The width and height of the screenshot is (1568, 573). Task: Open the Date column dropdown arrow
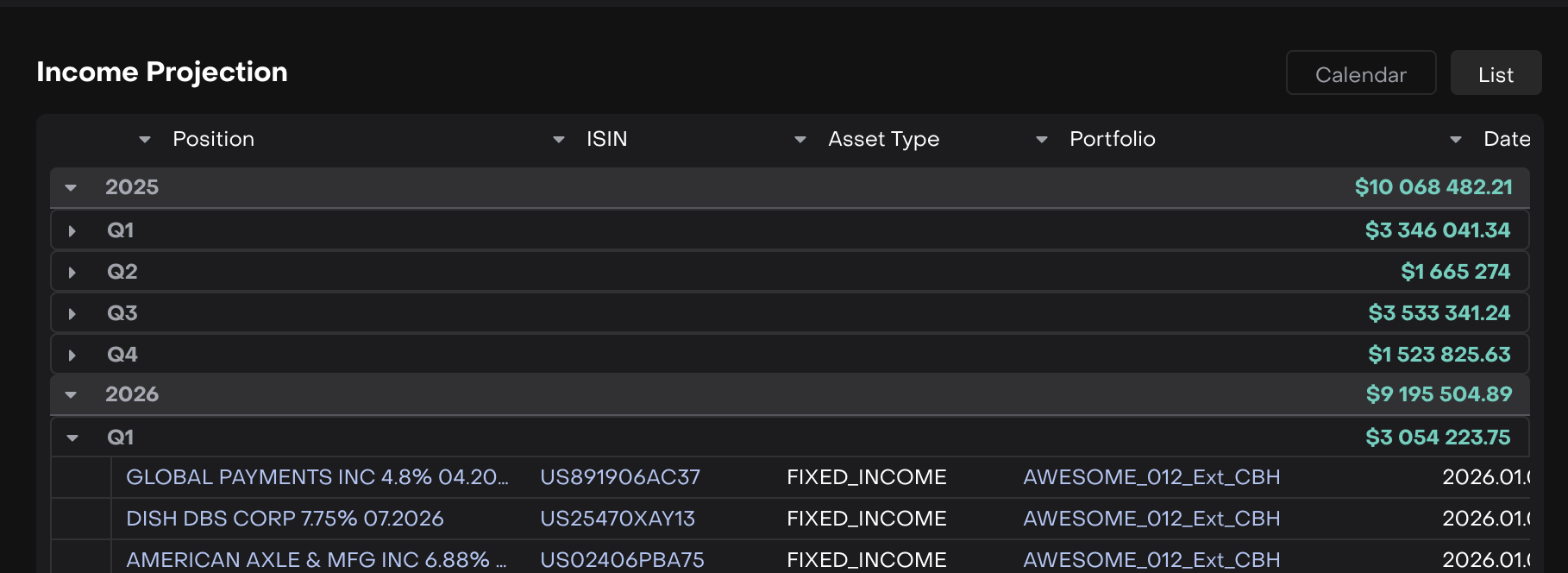[x=1455, y=140]
